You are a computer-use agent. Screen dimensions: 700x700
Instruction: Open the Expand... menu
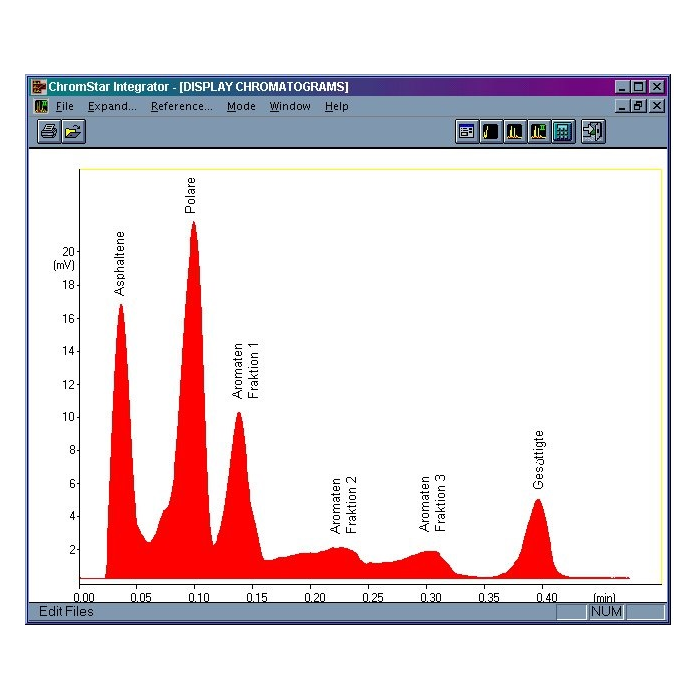(x=112, y=106)
